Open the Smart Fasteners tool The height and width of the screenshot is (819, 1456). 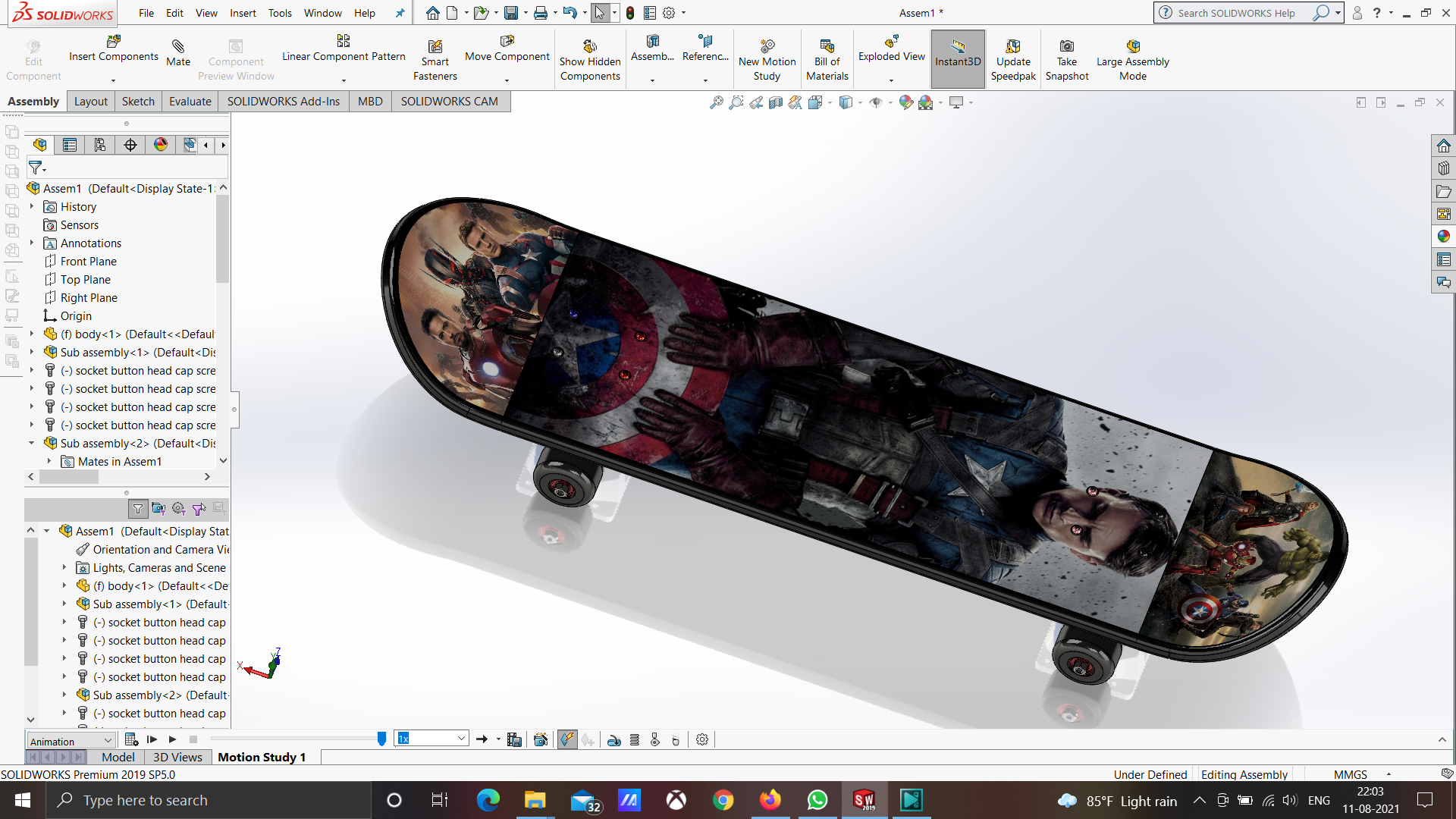[x=435, y=59]
